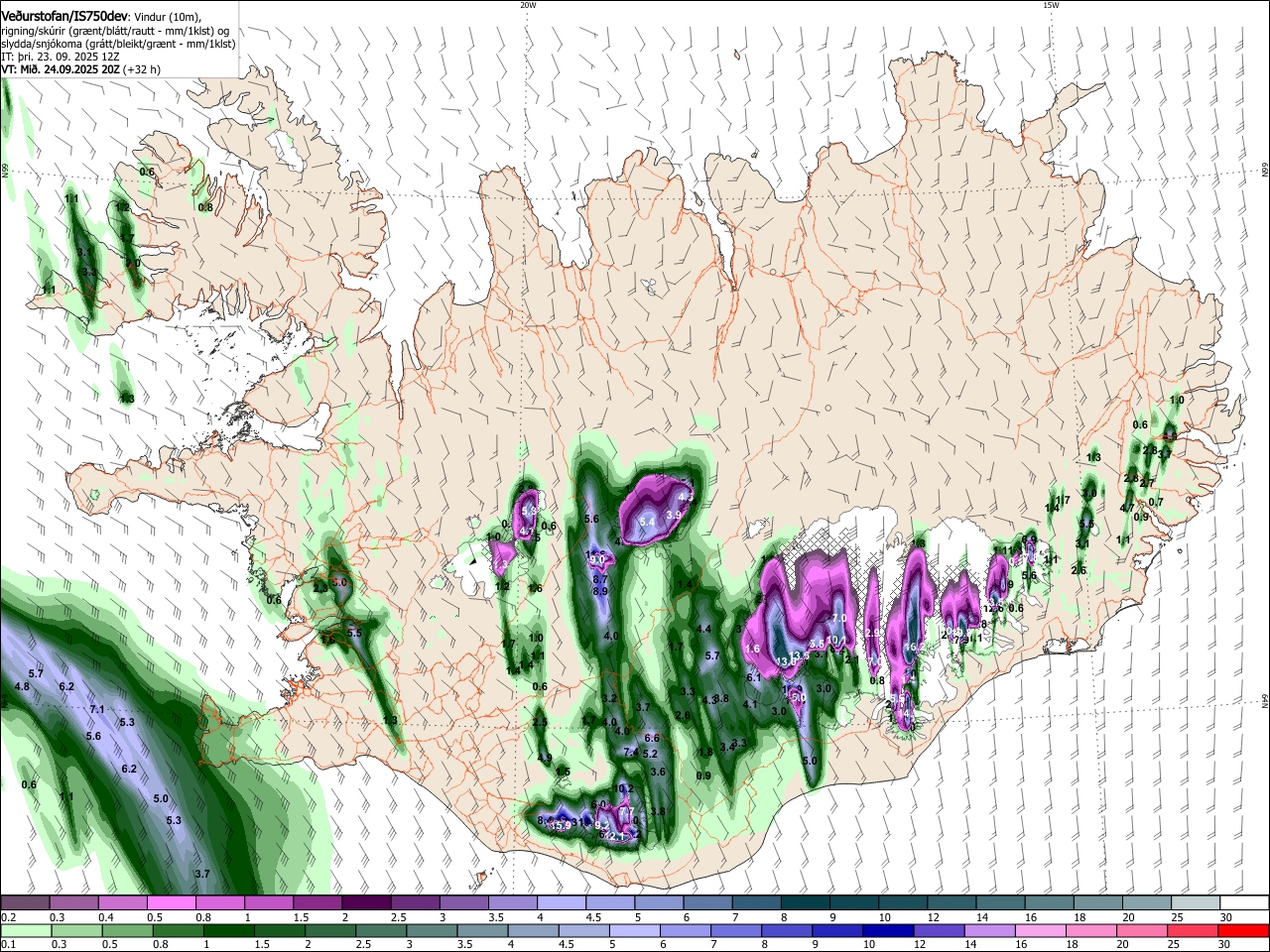Screen dimensions: 1270x952
Task: Click the '15W' longitude label
Action: coord(1051,5)
